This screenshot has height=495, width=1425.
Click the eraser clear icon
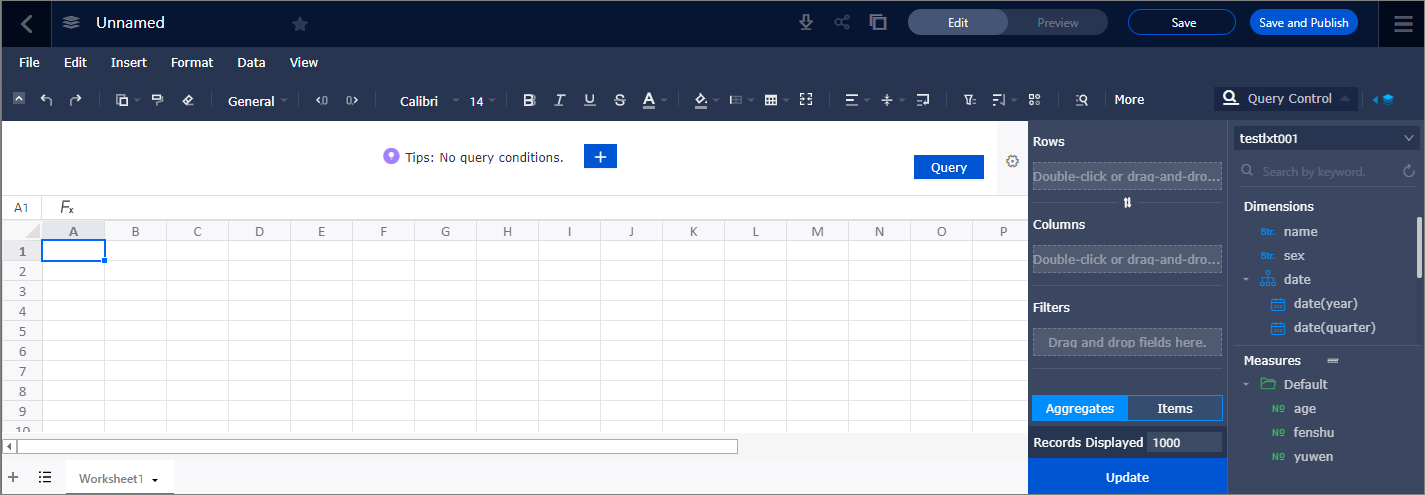pos(188,100)
